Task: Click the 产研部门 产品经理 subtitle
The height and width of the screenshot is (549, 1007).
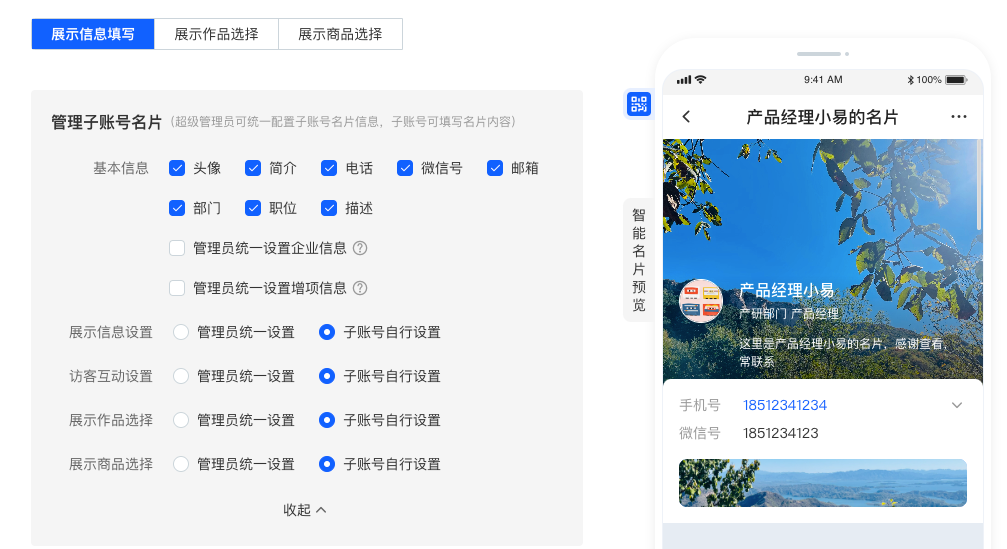Action: click(789, 314)
